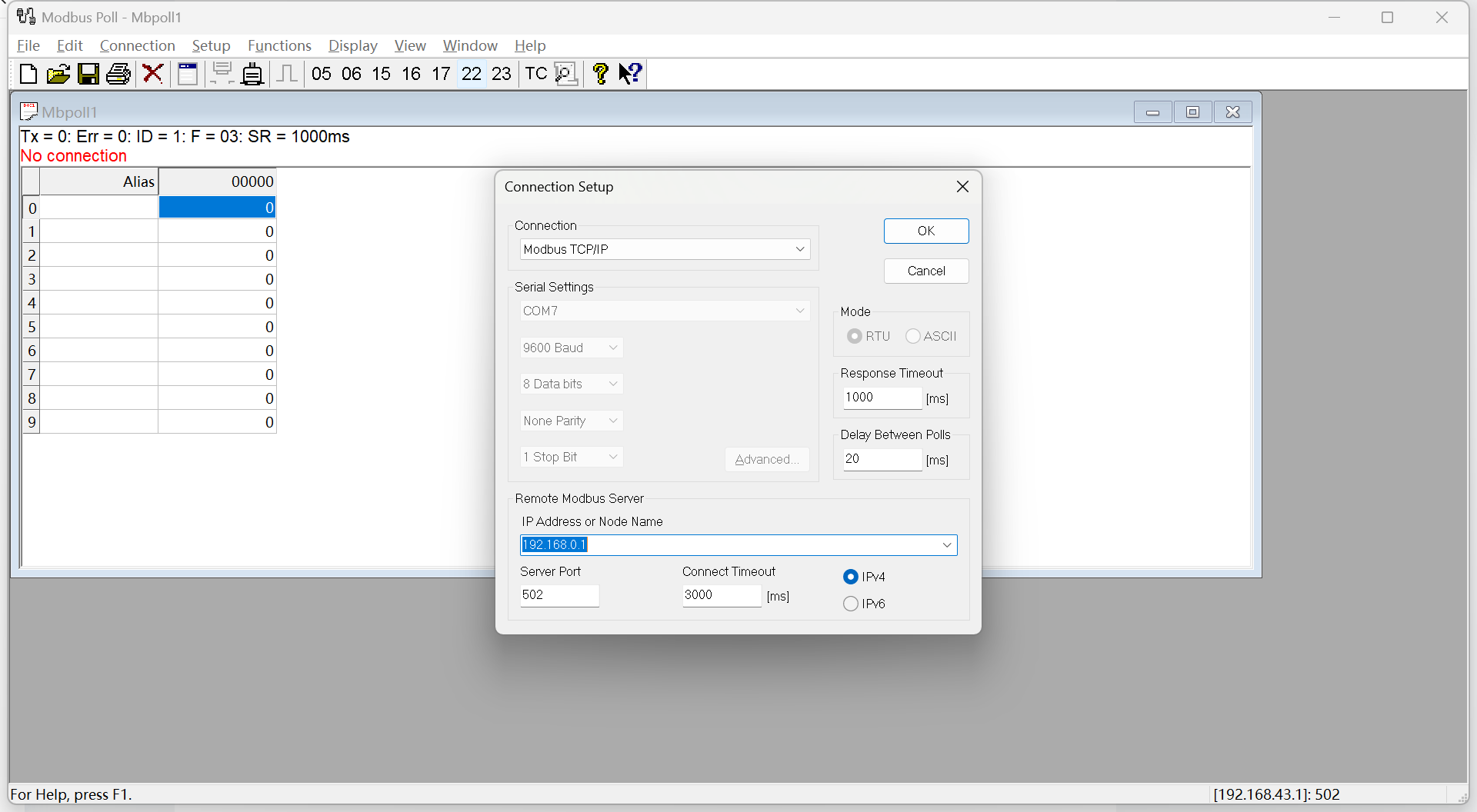Select the highlighted value cell in row 0
1477x812 pixels.
217,208
